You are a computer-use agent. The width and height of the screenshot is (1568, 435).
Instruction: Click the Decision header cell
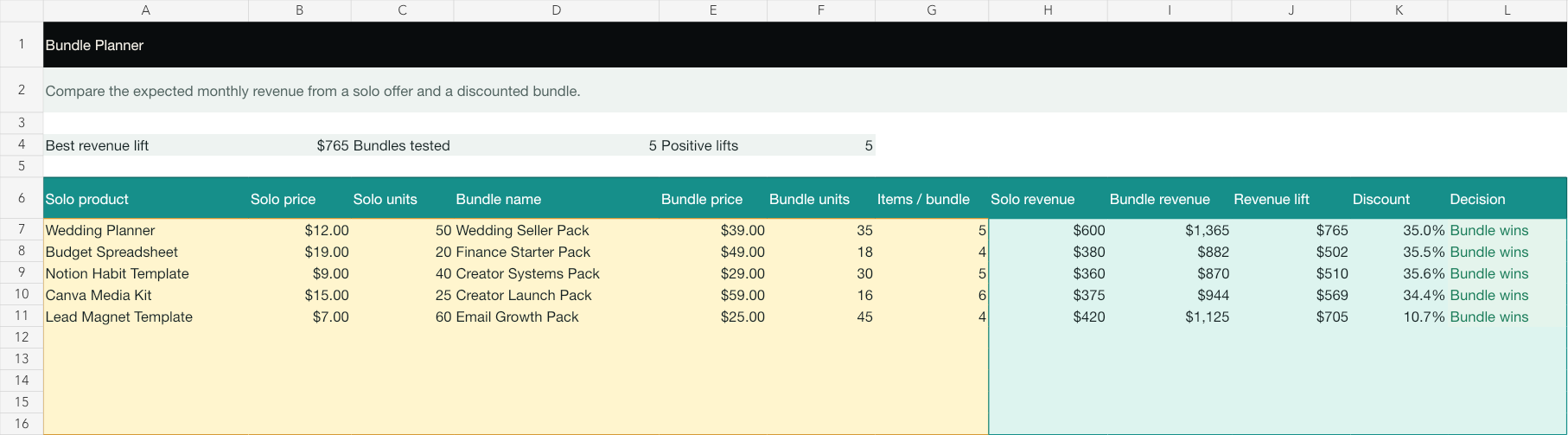click(1507, 199)
